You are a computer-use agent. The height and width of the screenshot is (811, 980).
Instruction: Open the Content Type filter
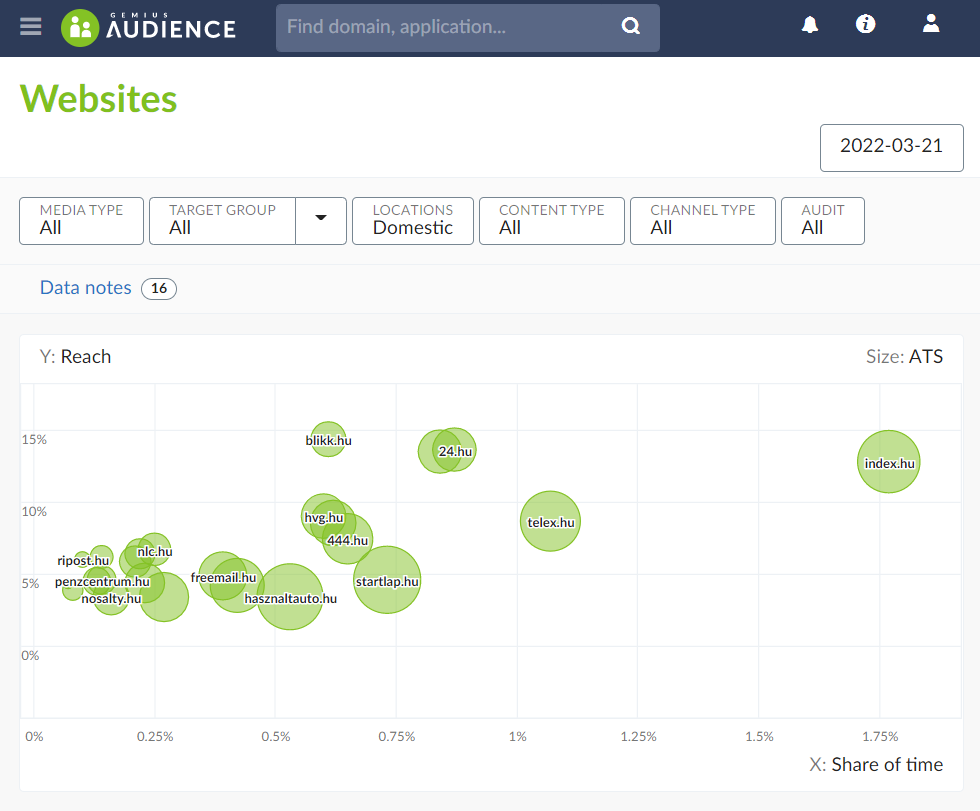pos(552,221)
